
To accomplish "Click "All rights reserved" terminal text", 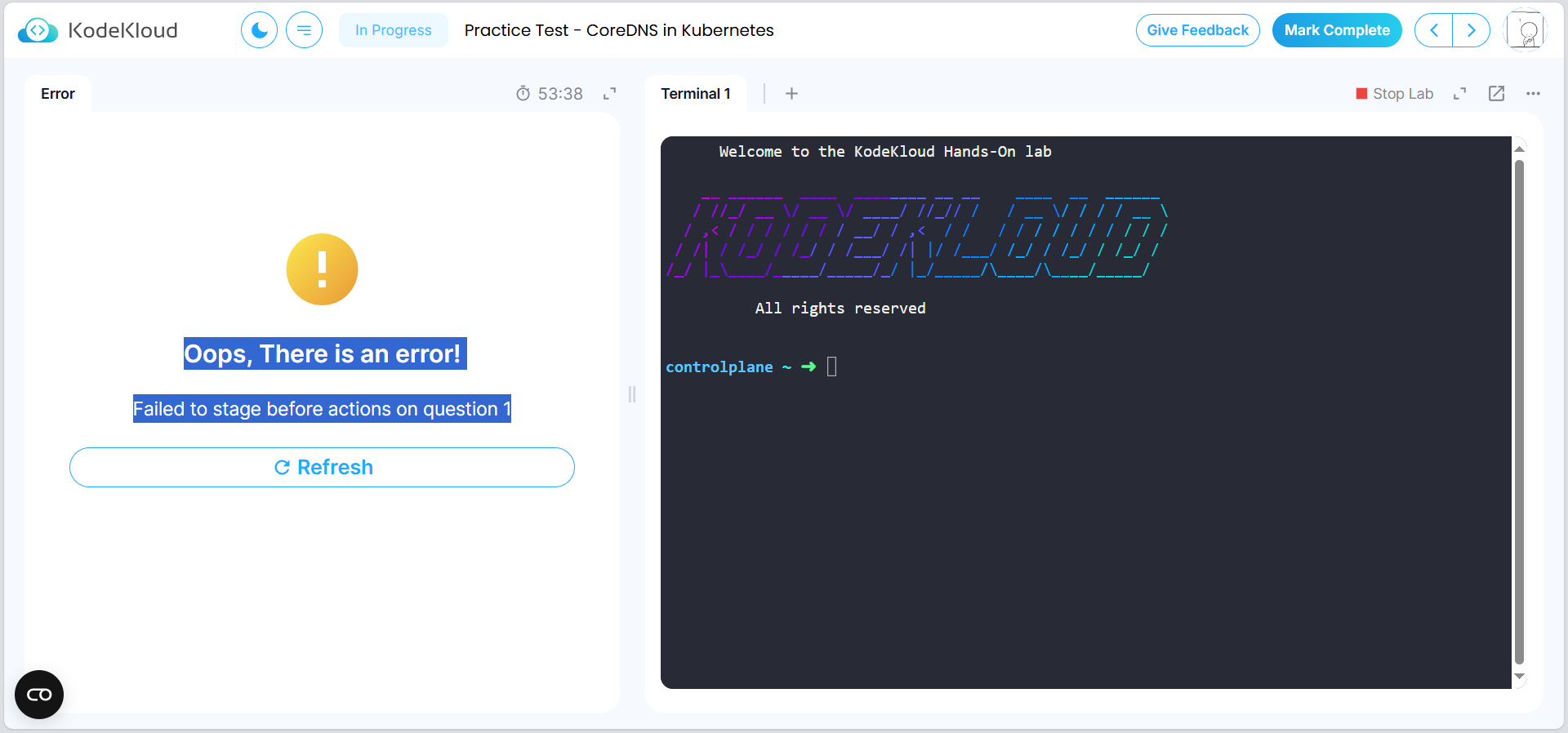I will click(840, 309).
